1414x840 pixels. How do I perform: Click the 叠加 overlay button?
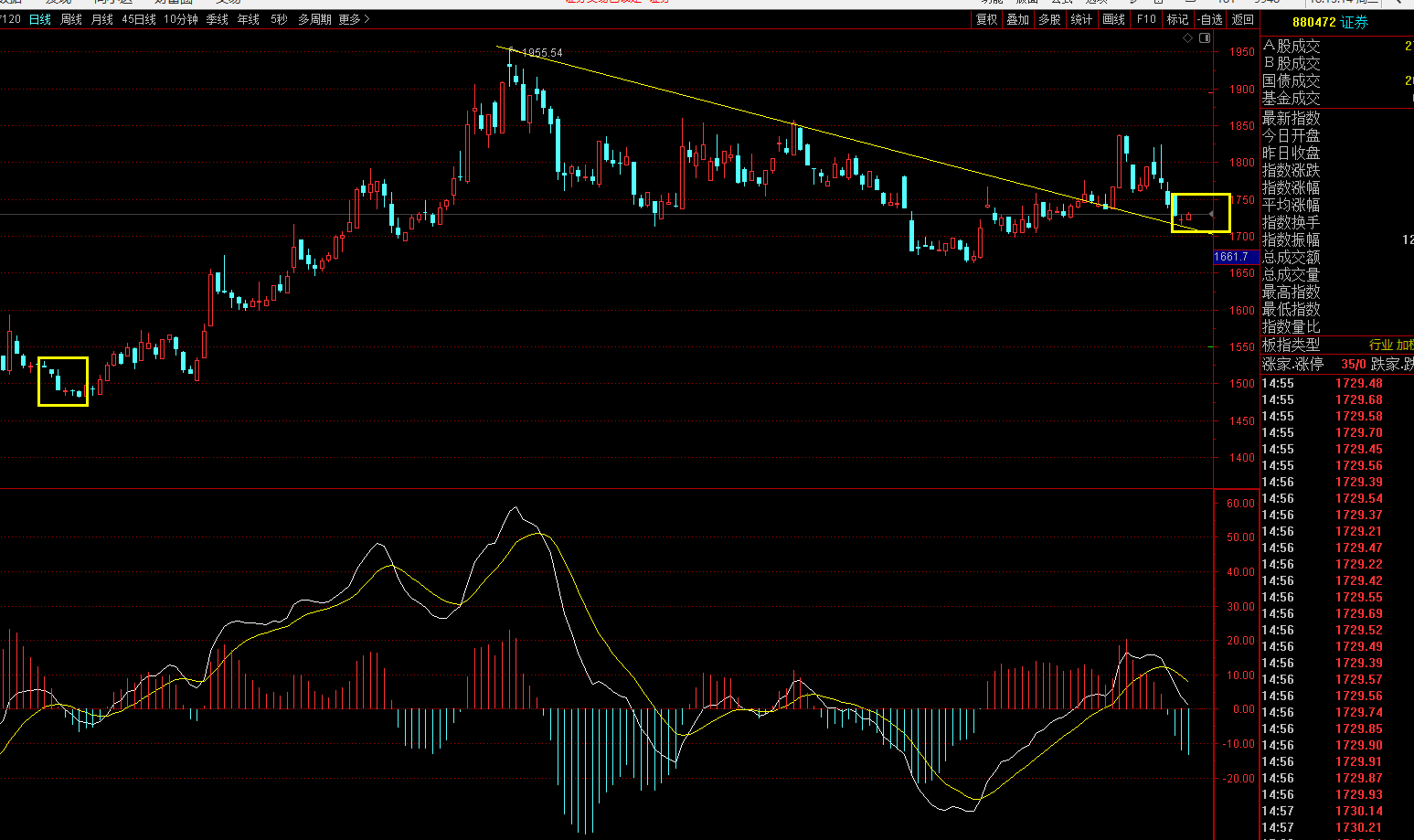(1017, 19)
